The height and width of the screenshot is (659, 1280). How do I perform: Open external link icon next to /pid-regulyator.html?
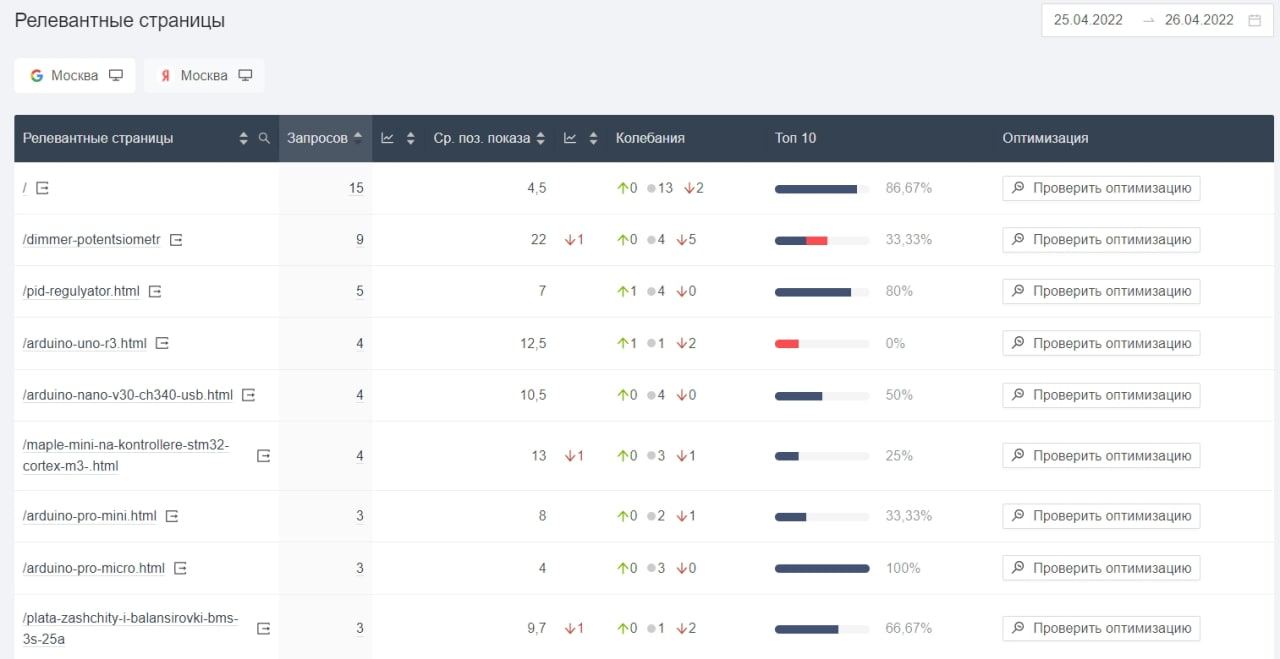point(155,292)
